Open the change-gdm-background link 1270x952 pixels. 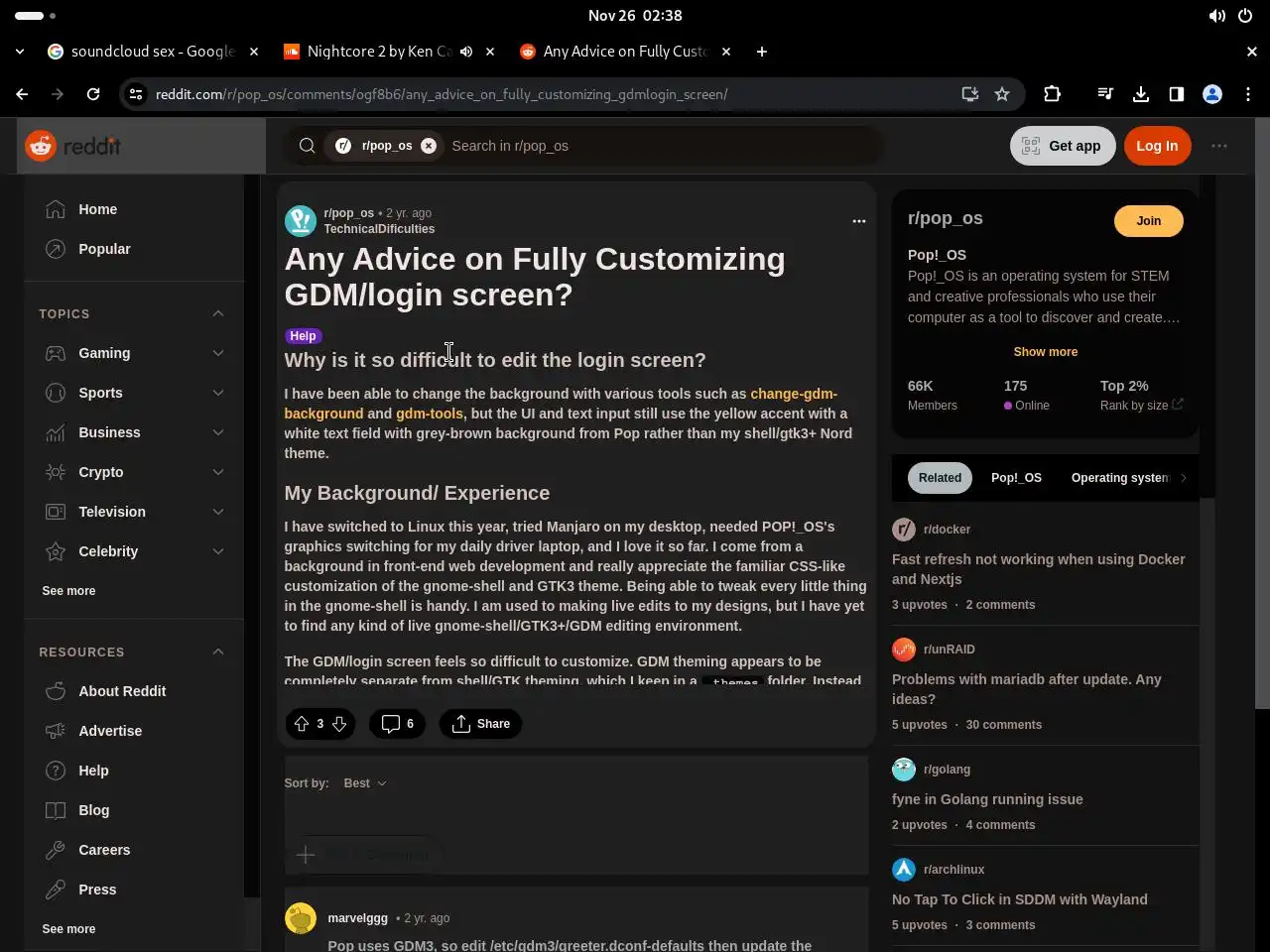click(x=561, y=404)
